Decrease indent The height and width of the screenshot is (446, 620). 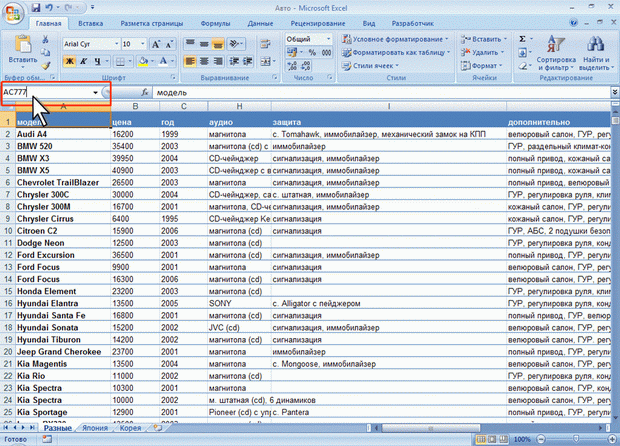click(x=234, y=61)
